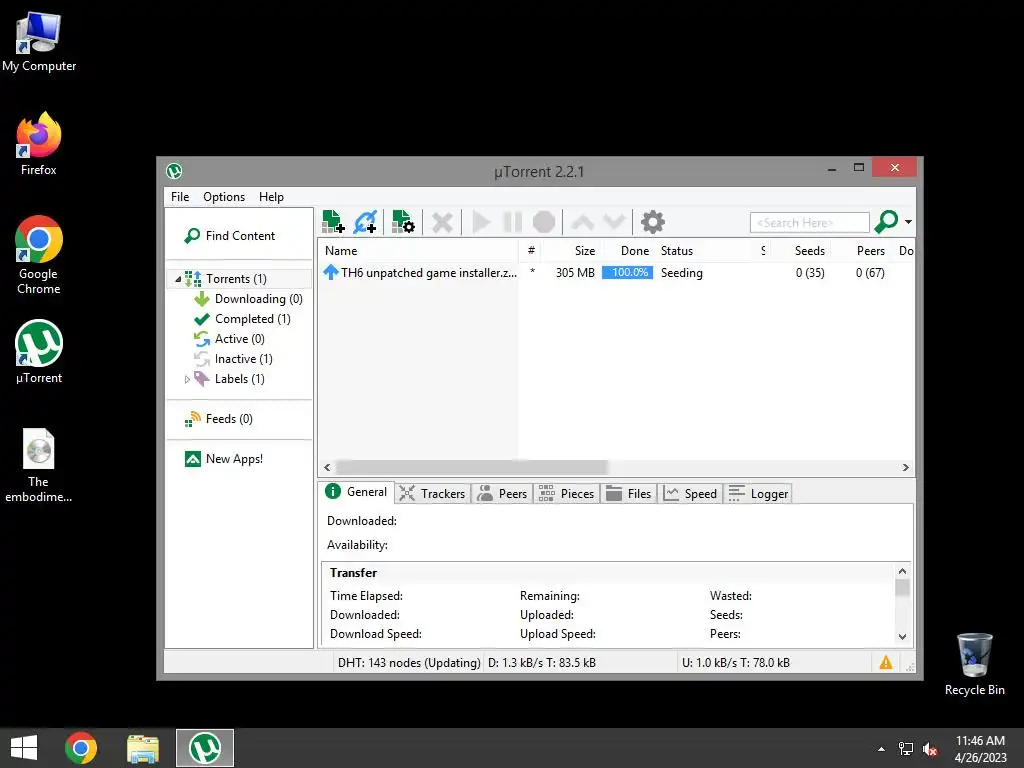Click inside the Search Here field
1024x768 pixels.
809,223
